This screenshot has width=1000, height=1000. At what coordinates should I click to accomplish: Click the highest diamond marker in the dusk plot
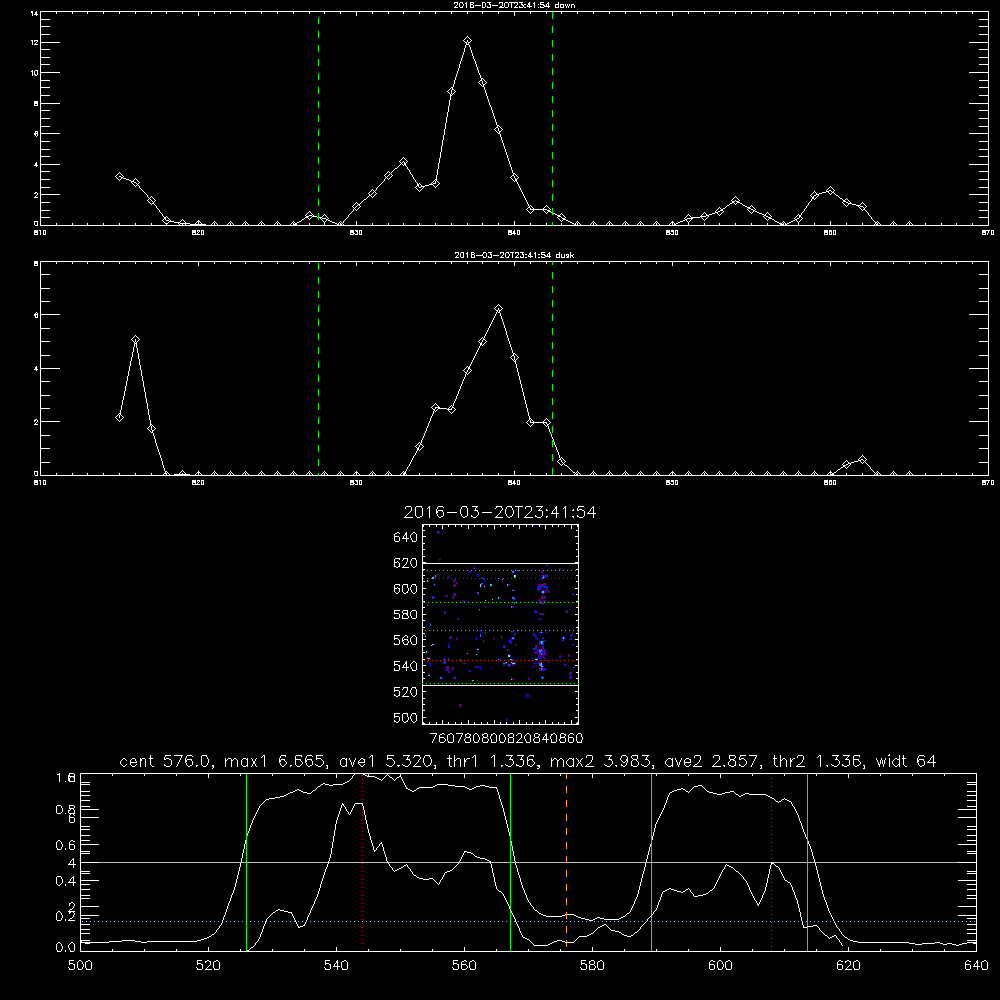(499, 309)
